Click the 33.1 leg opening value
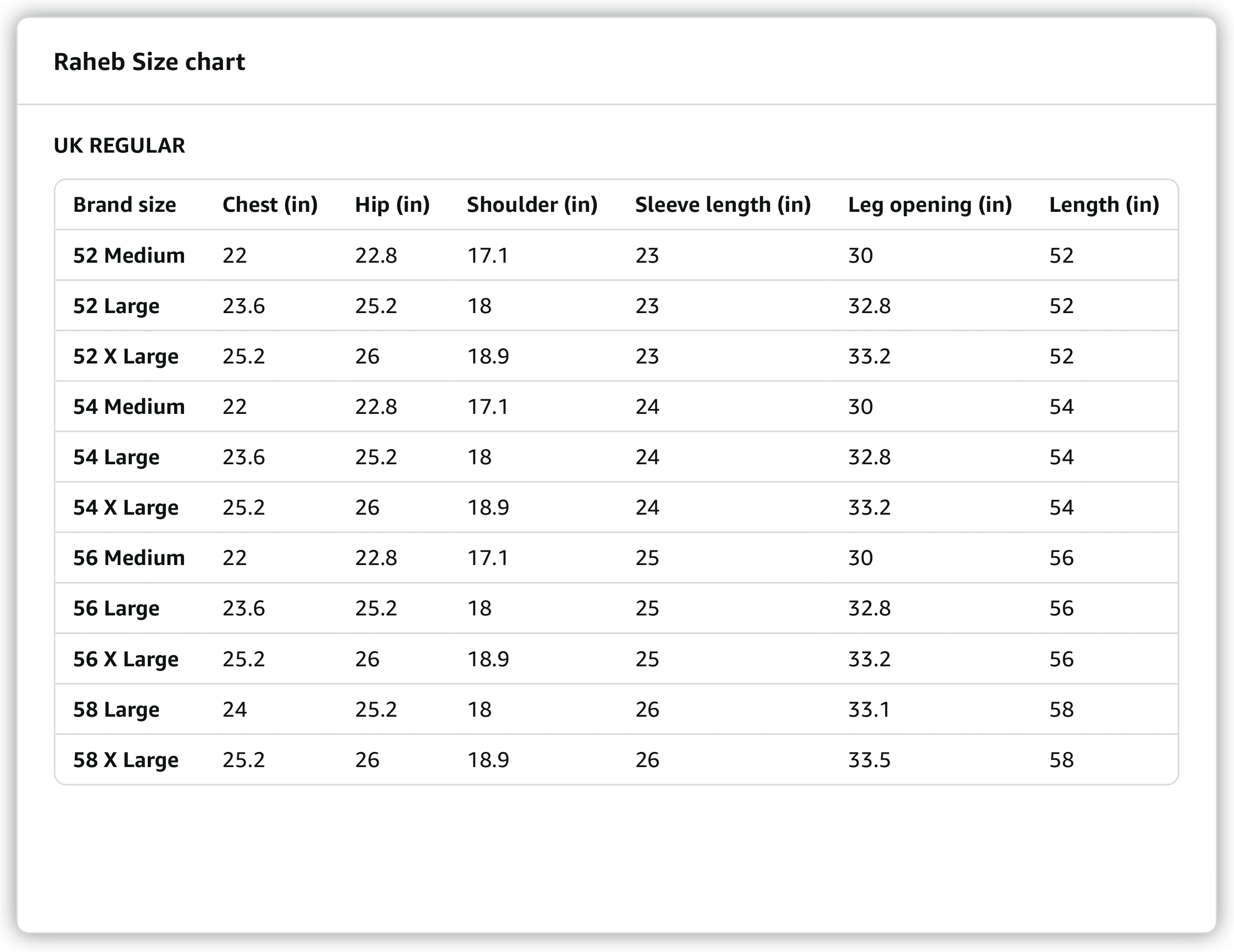The width and height of the screenshot is (1234, 952). [x=869, y=710]
